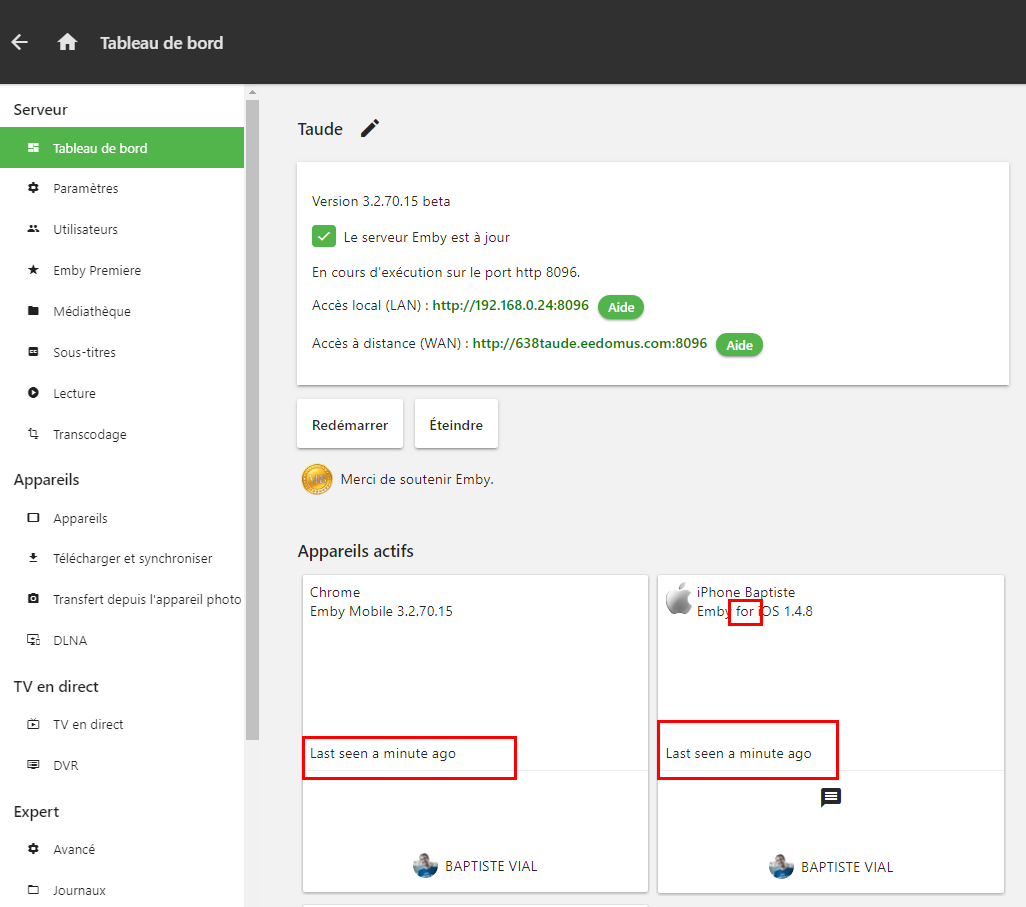Click Aide next to LAN access
The image size is (1026, 907).
pyautogui.click(x=621, y=307)
